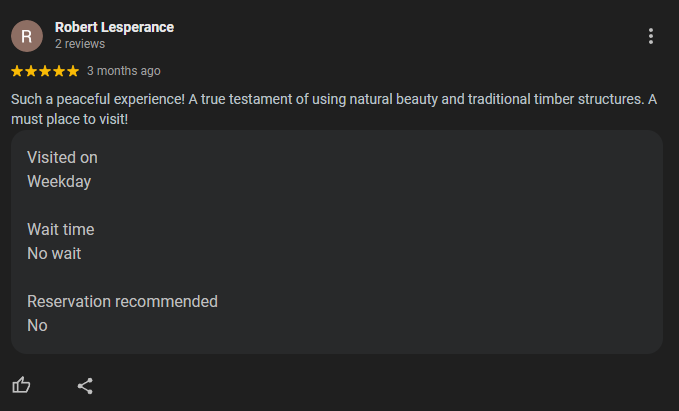This screenshot has width=679, height=411.
Task: Like the review with thumbs-up icon
Action: pyautogui.click(x=21, y=385)
